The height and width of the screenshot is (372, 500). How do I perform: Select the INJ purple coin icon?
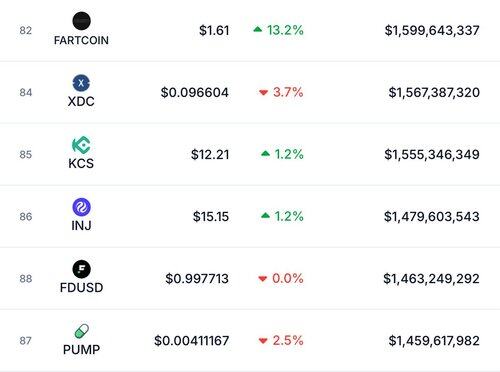tap(81, 207)
